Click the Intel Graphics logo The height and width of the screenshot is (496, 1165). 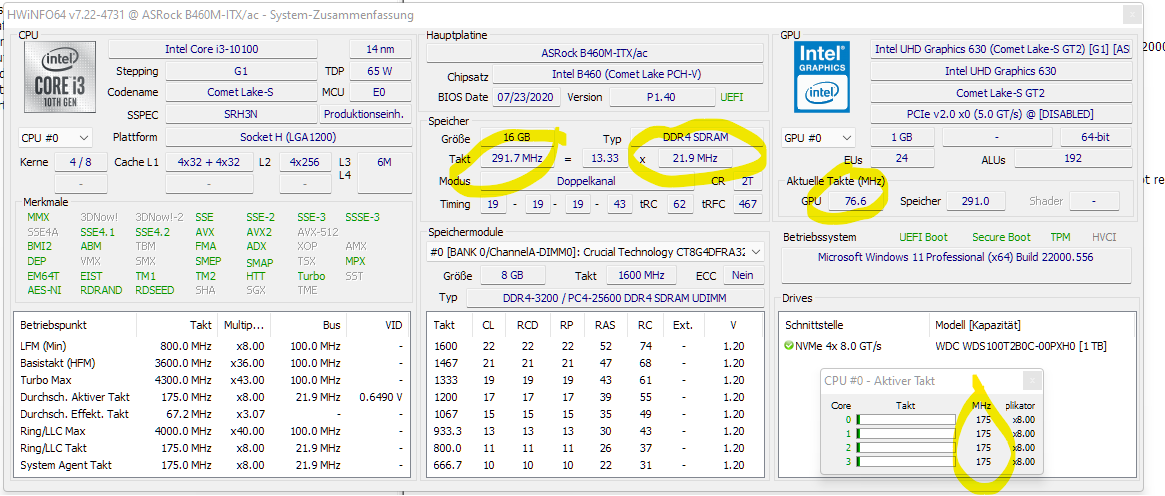tap(822, 76)
